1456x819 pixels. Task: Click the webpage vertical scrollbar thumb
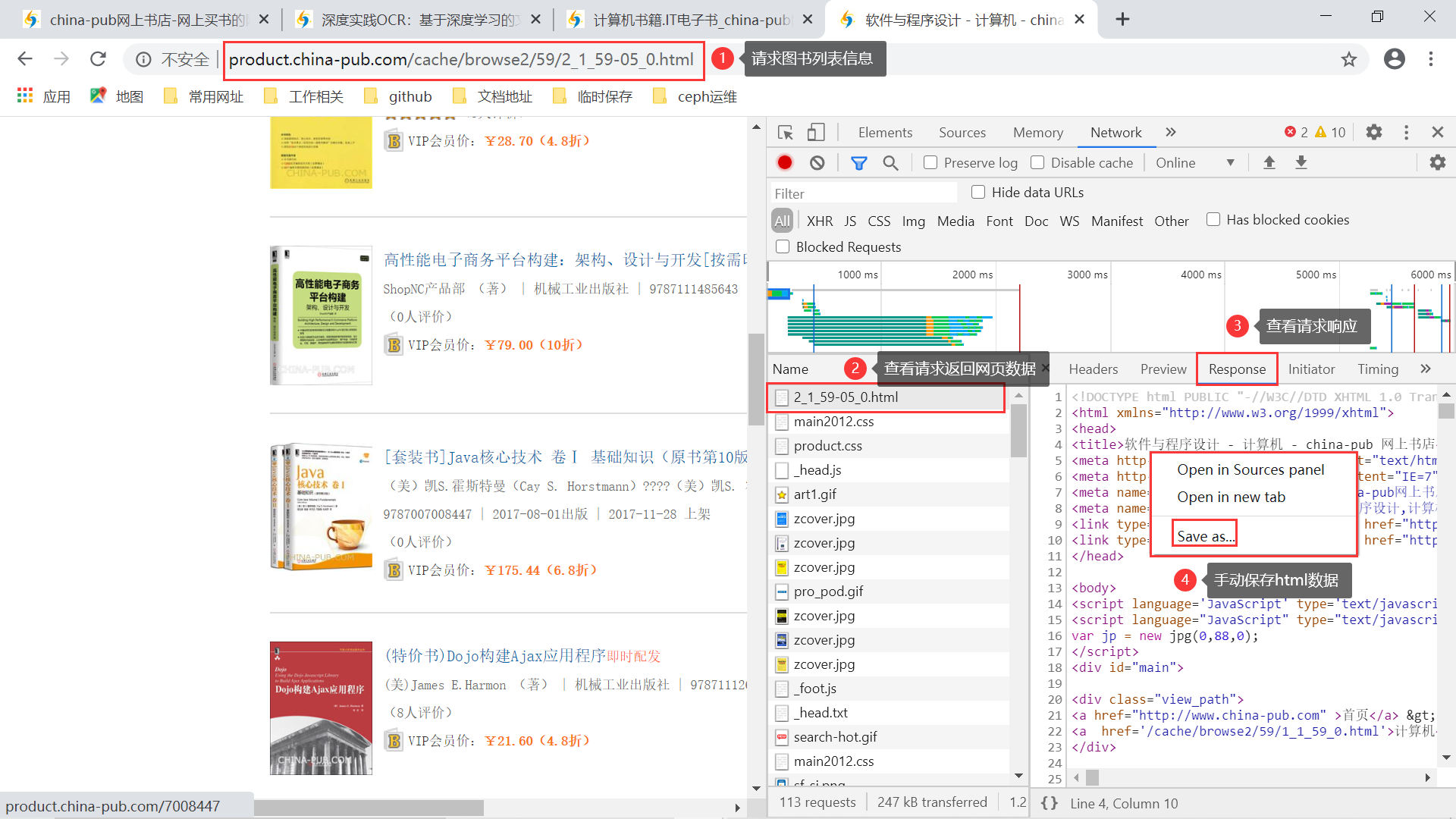click(x=755, y=378)
